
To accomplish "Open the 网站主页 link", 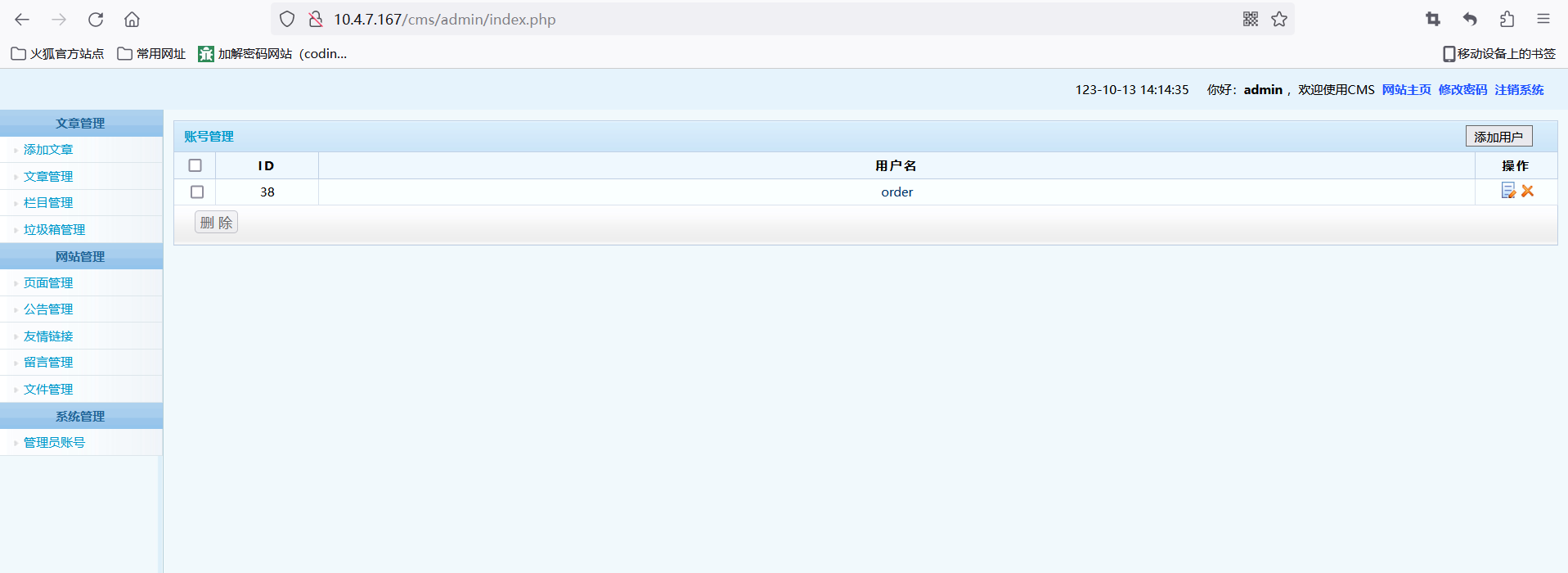I will coord(1407,89).
